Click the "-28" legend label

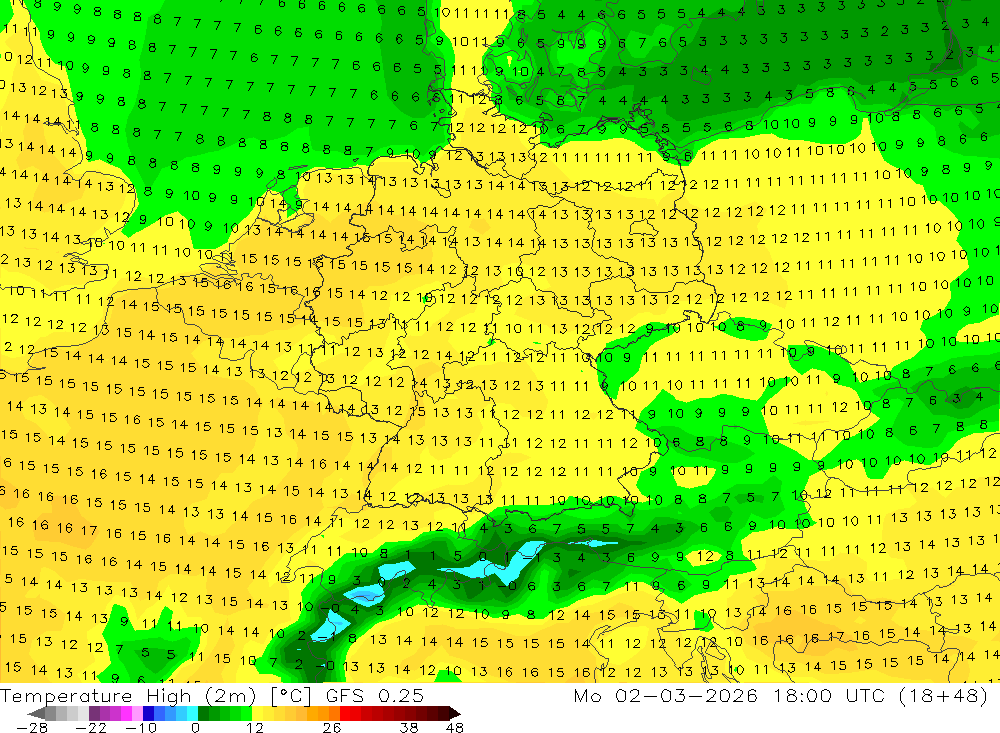[32, 728]
